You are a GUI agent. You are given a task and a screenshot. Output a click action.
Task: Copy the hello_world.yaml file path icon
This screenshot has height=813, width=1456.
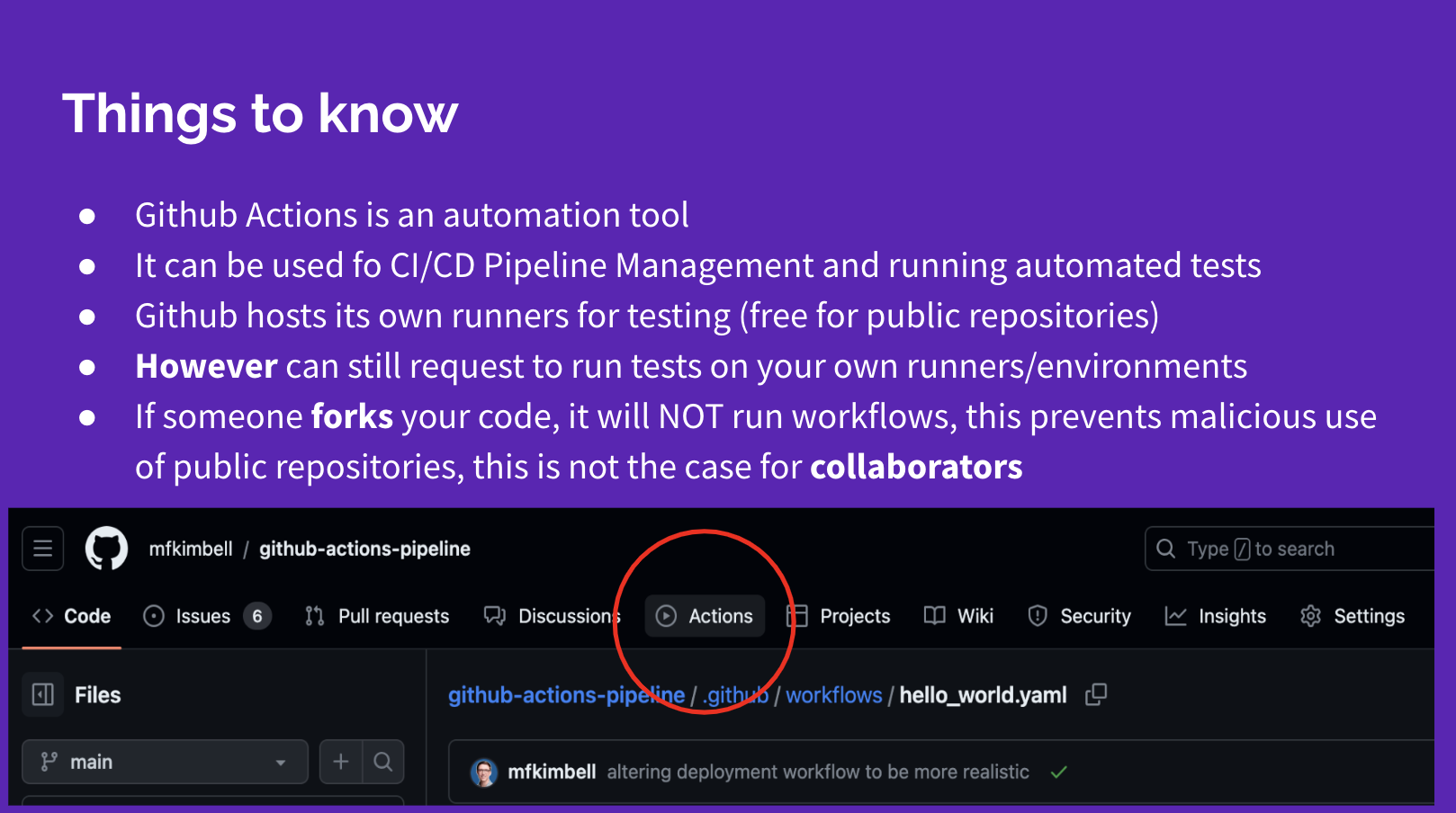click(x=1096, y=694)
